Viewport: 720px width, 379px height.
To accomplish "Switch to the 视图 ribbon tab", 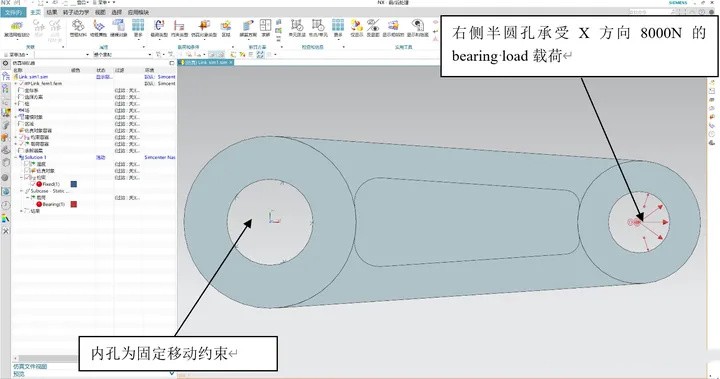I will point(100,12).
